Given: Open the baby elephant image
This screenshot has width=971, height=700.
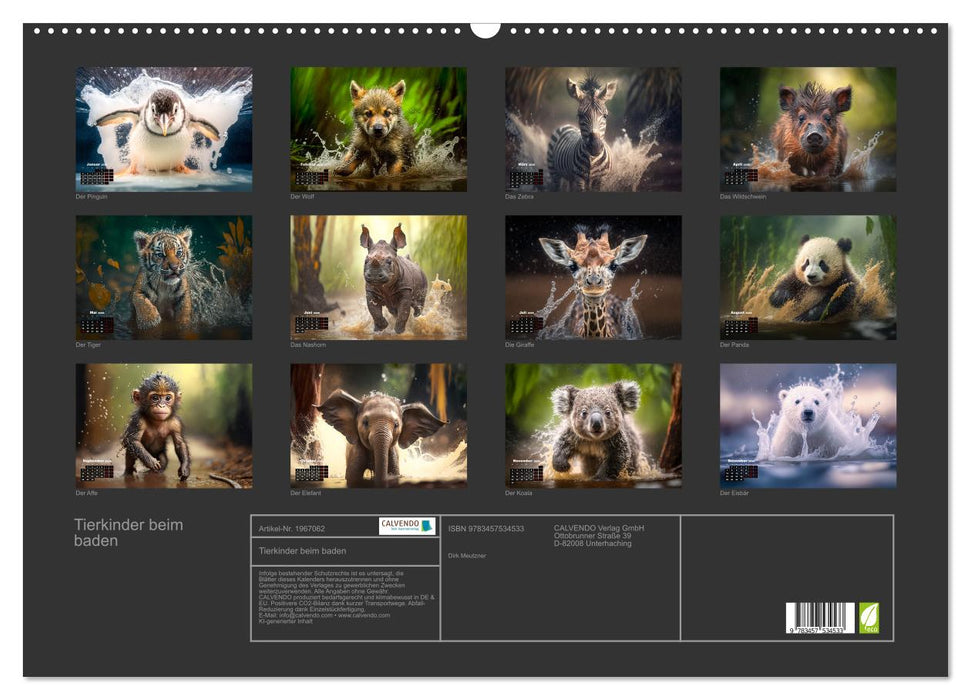Looking at the screenshot, I should pos(378,425).
